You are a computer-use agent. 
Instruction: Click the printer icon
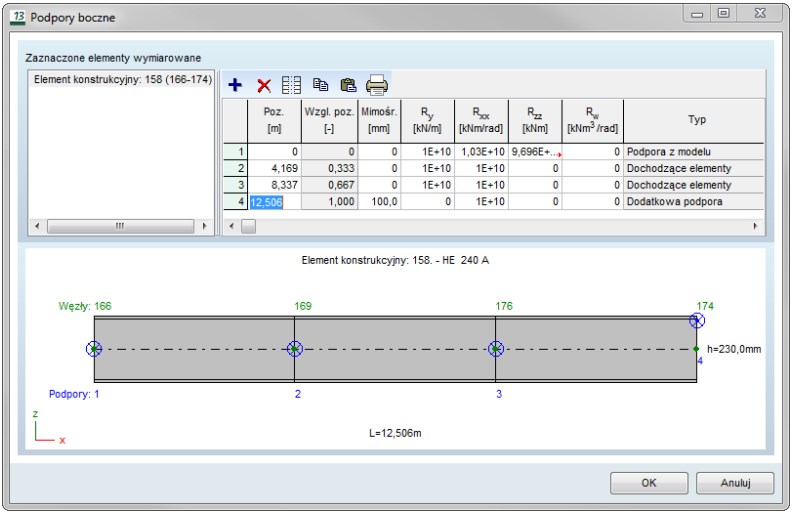click(x=376, y=85)
